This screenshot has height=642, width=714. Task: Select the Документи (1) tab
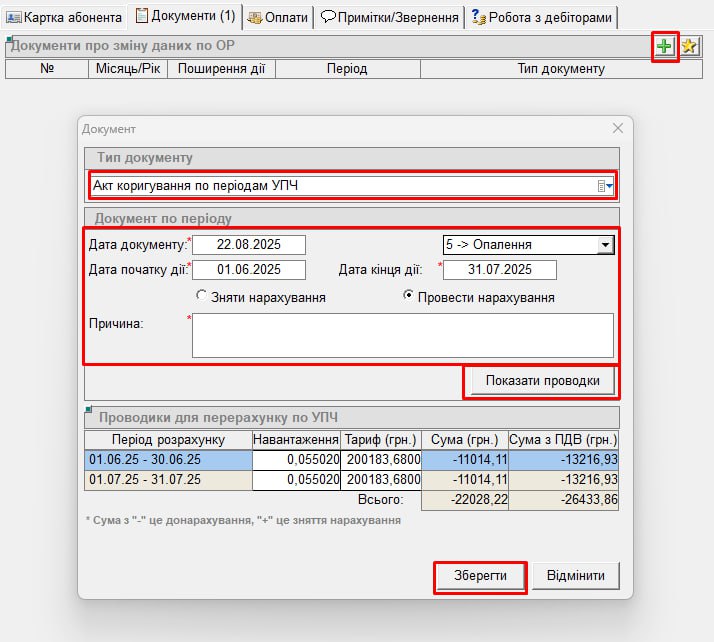point(185,17)
